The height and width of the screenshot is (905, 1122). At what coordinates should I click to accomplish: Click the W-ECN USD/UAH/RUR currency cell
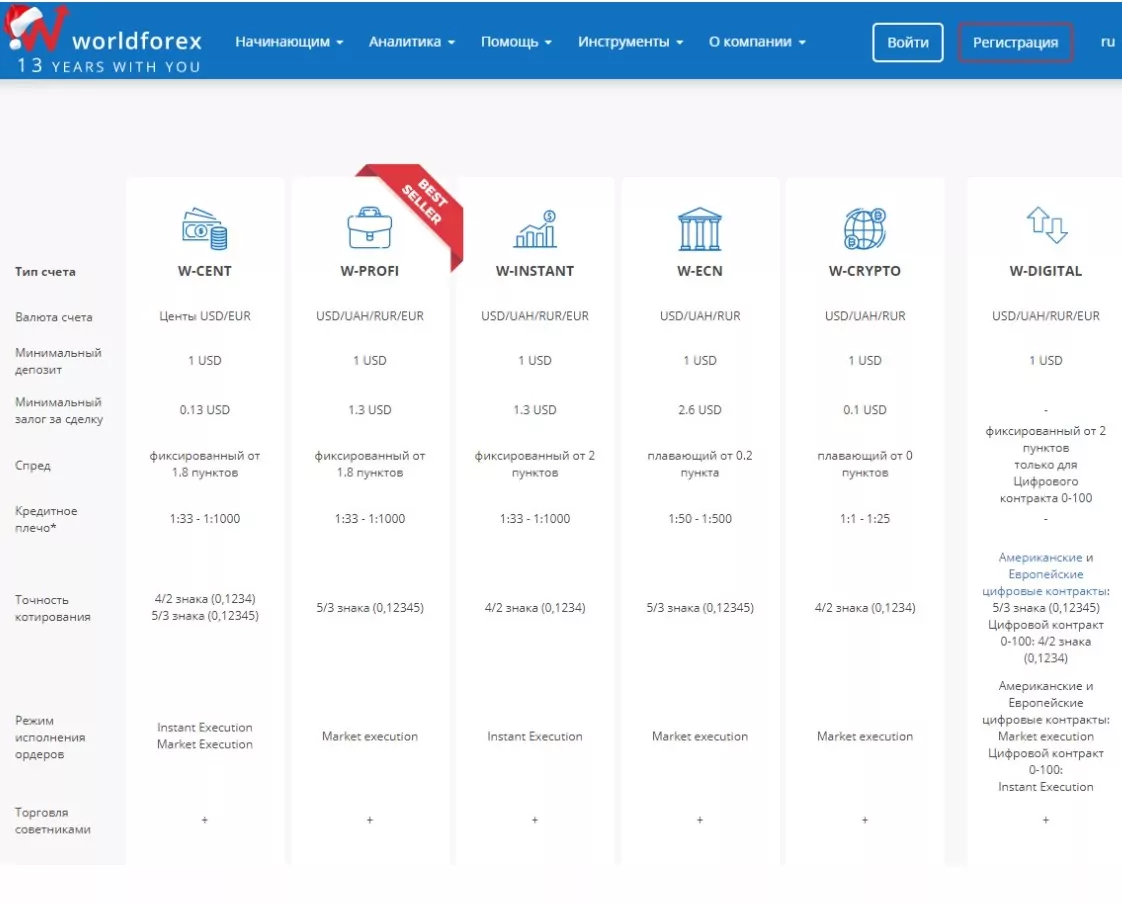(700, 316)
